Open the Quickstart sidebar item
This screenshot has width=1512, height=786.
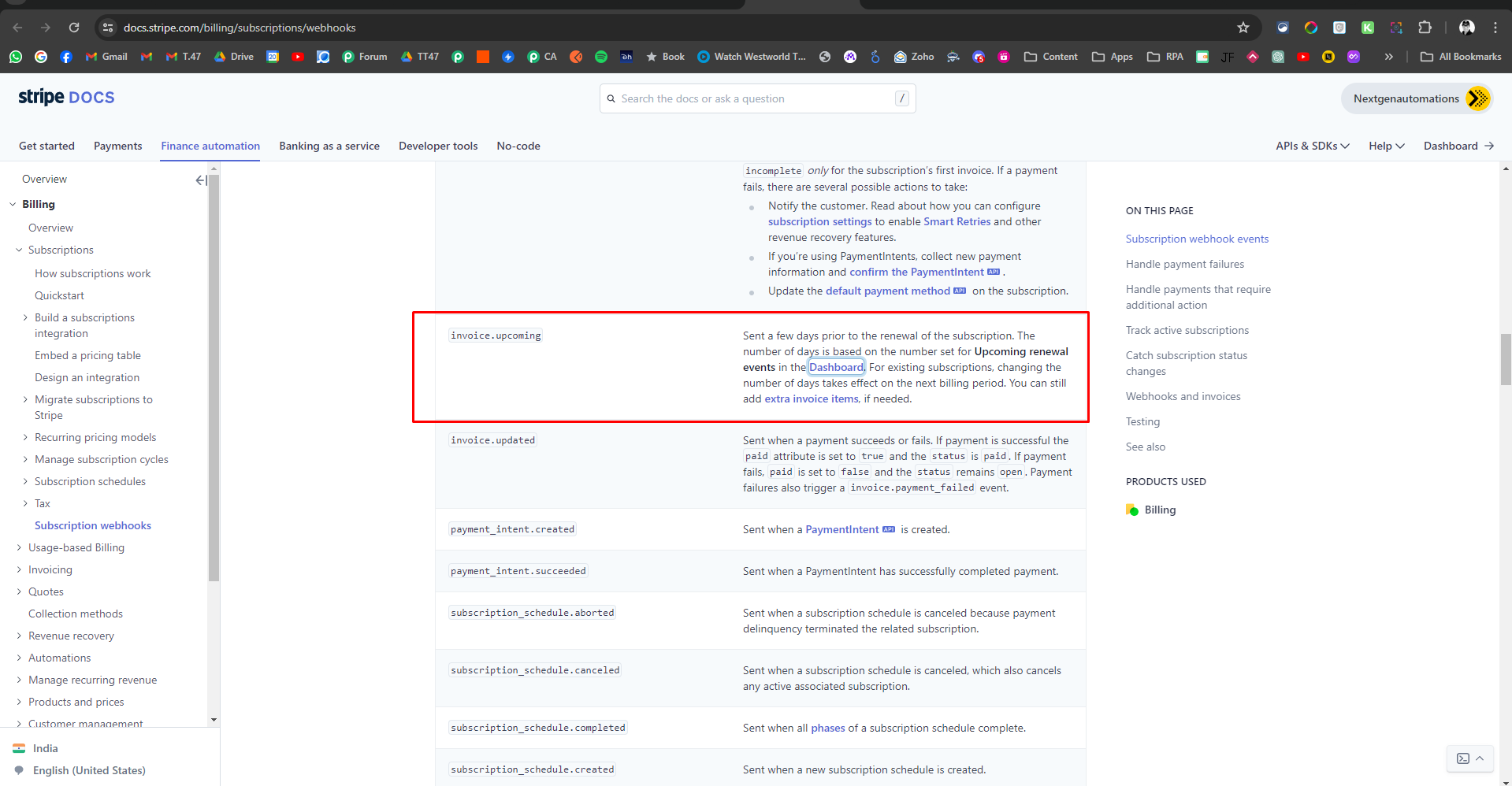click(x=59, y=295)
